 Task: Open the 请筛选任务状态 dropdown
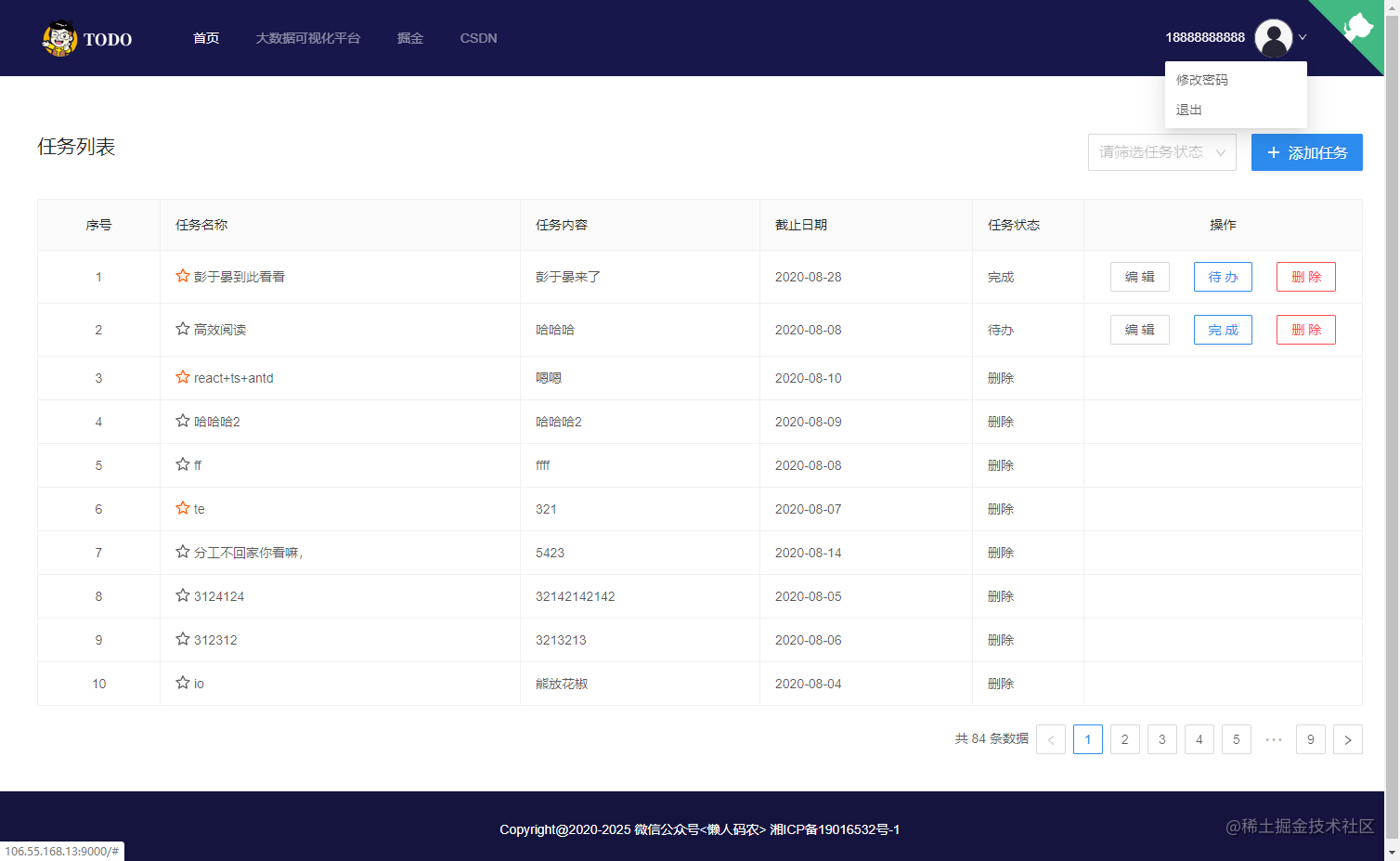pyautogui.click(x=1161, y=151)
